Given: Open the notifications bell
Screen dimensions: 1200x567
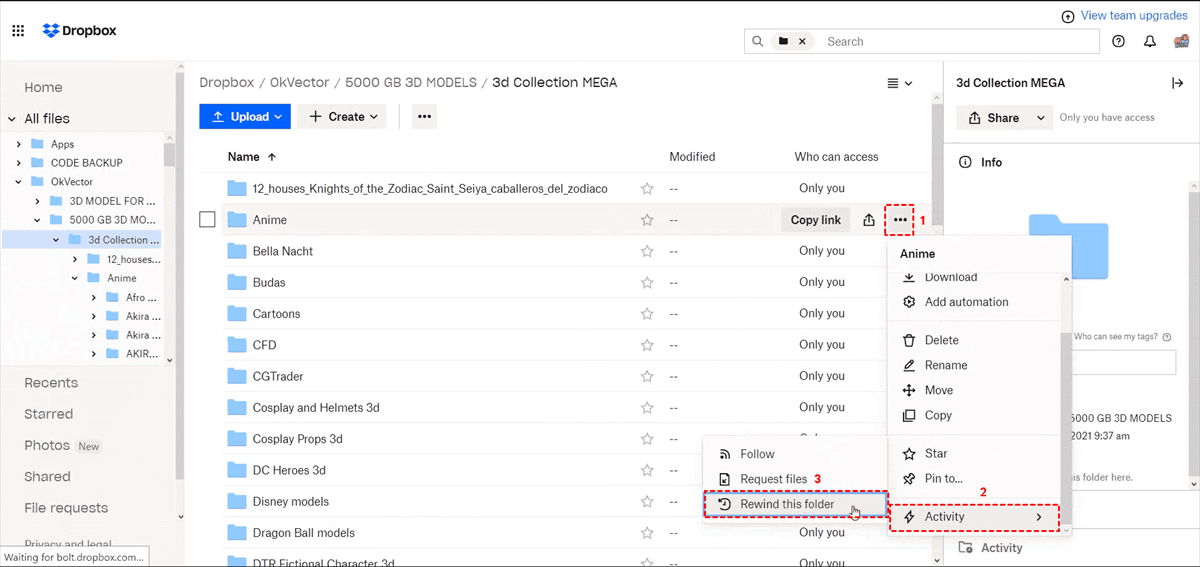Looking at the screenshot, I should [x=1150, y=41].
